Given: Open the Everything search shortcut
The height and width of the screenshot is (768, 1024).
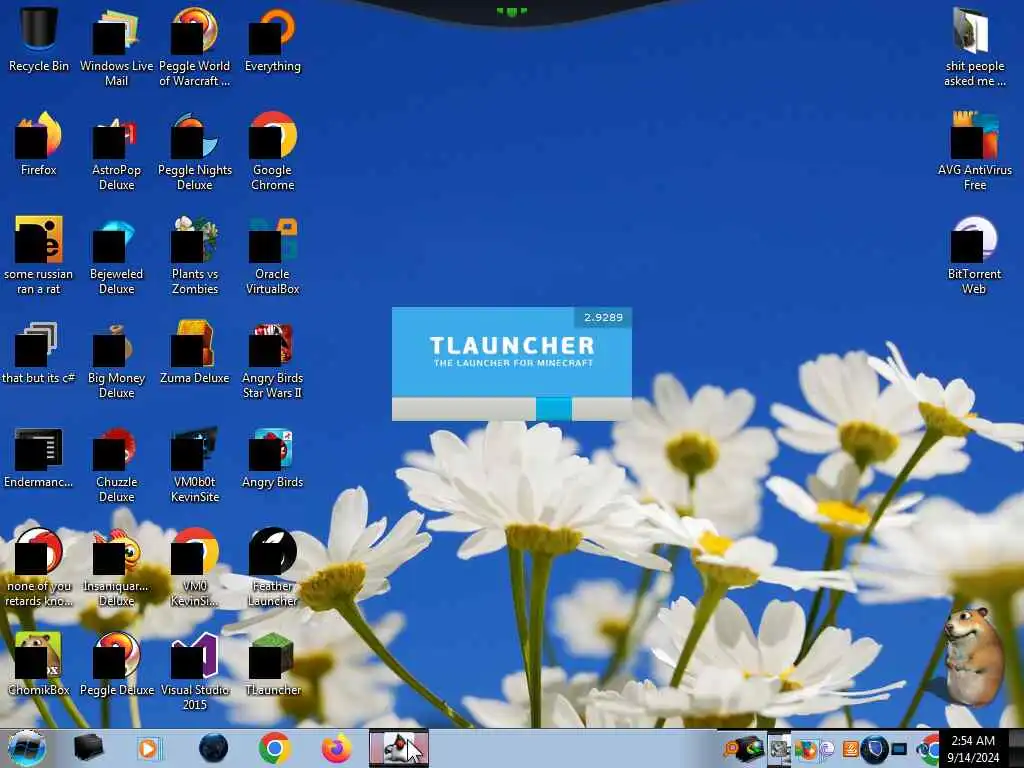Looking at the screenshot, I should tap(272, 40).
